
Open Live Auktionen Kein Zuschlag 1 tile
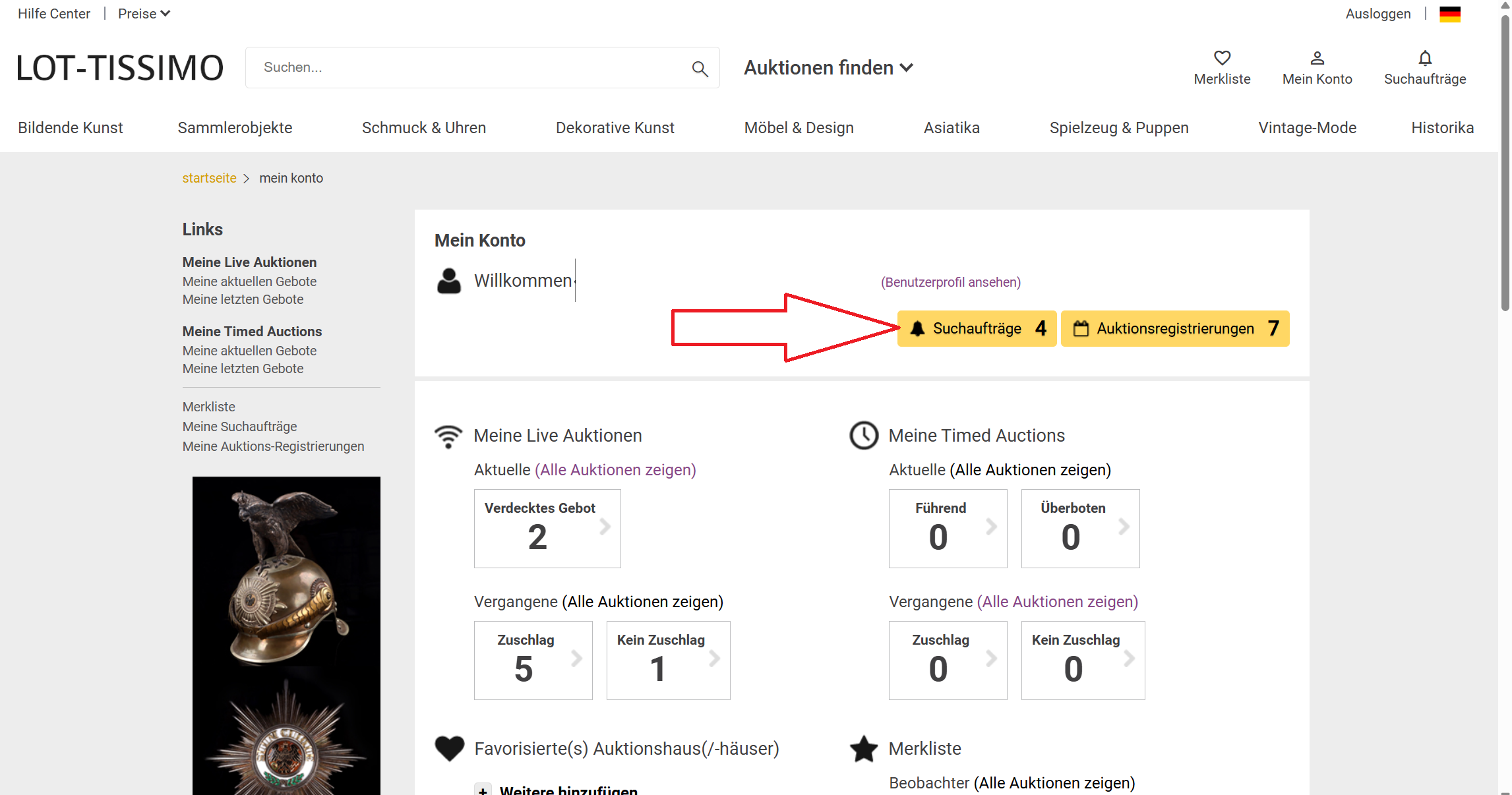click(x=668, y=660)
